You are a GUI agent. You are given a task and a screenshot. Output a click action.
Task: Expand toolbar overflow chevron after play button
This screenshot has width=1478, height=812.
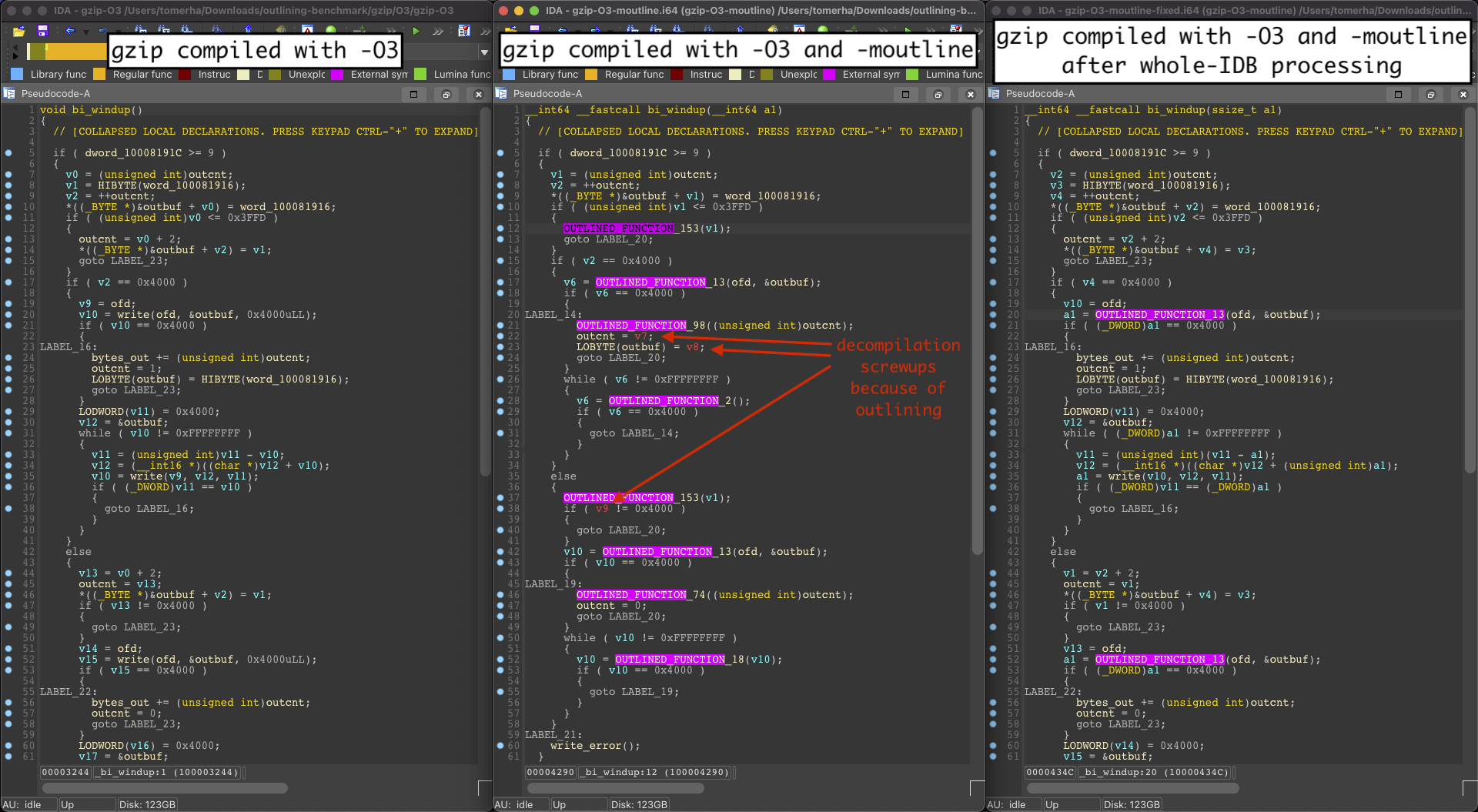pos(438,32)
